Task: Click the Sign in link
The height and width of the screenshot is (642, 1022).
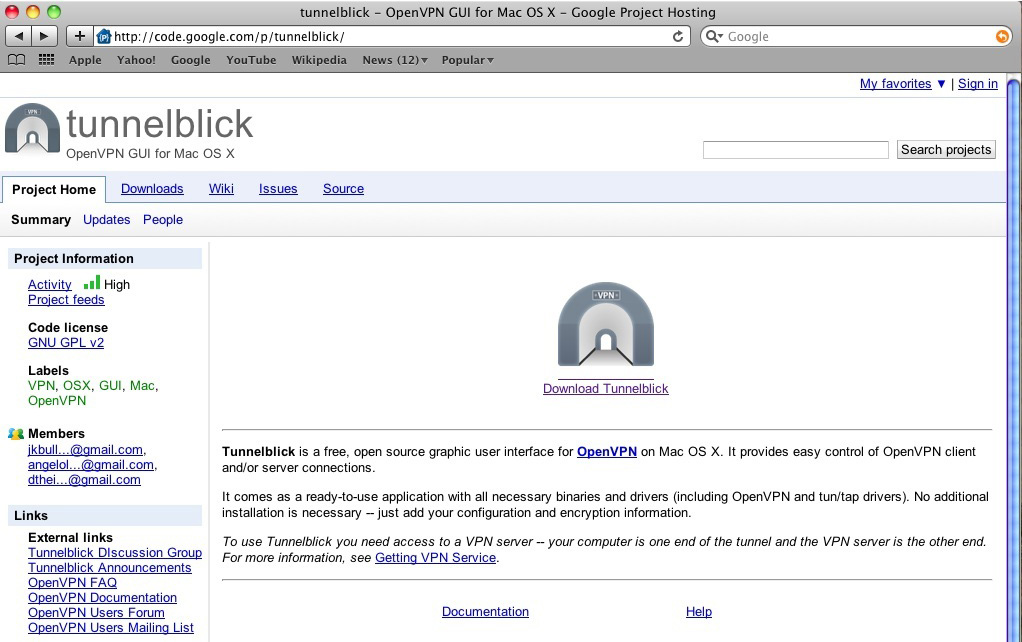Action: click(978, 83)
